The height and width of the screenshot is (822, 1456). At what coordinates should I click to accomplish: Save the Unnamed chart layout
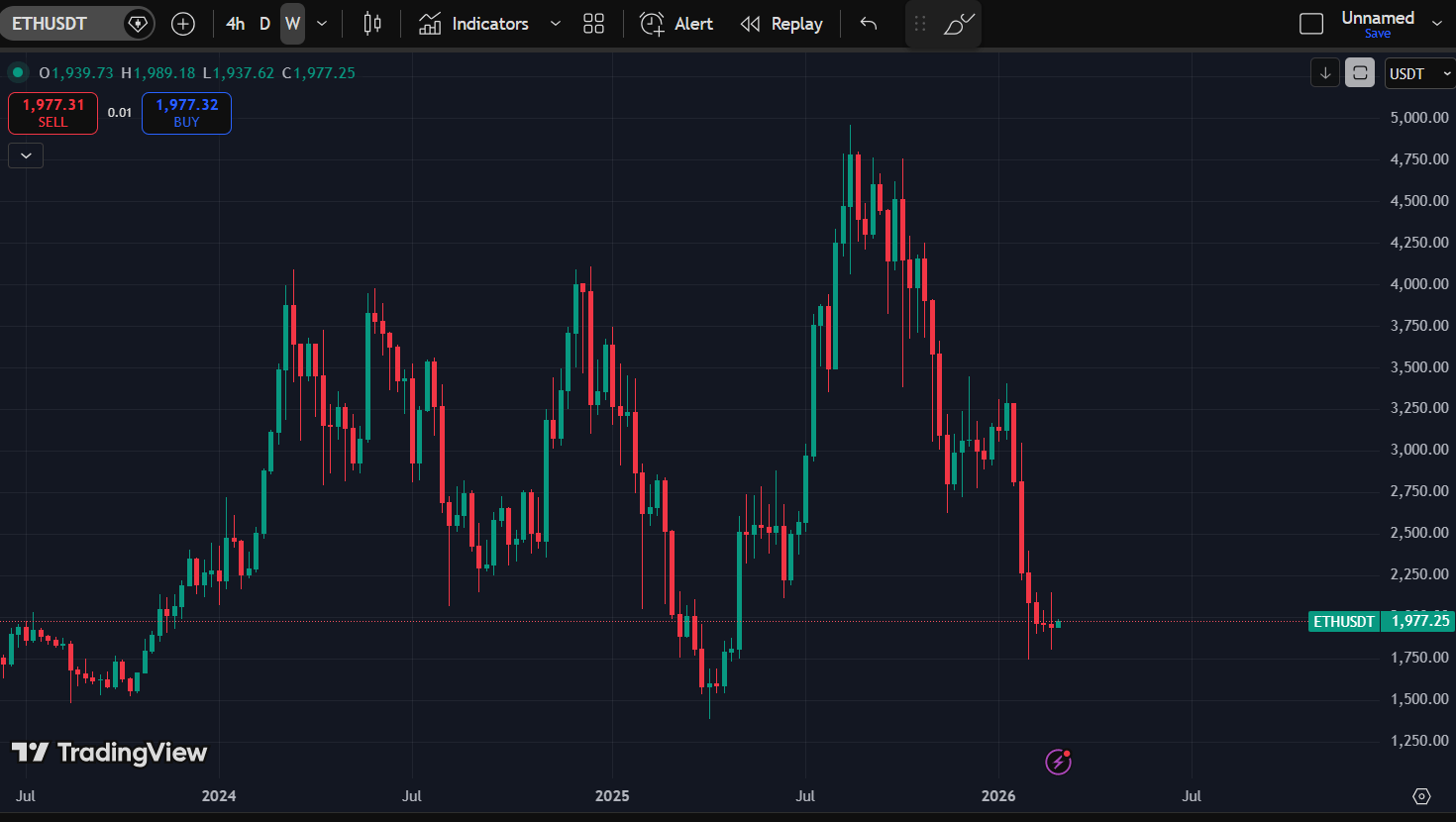[1378, 34]
